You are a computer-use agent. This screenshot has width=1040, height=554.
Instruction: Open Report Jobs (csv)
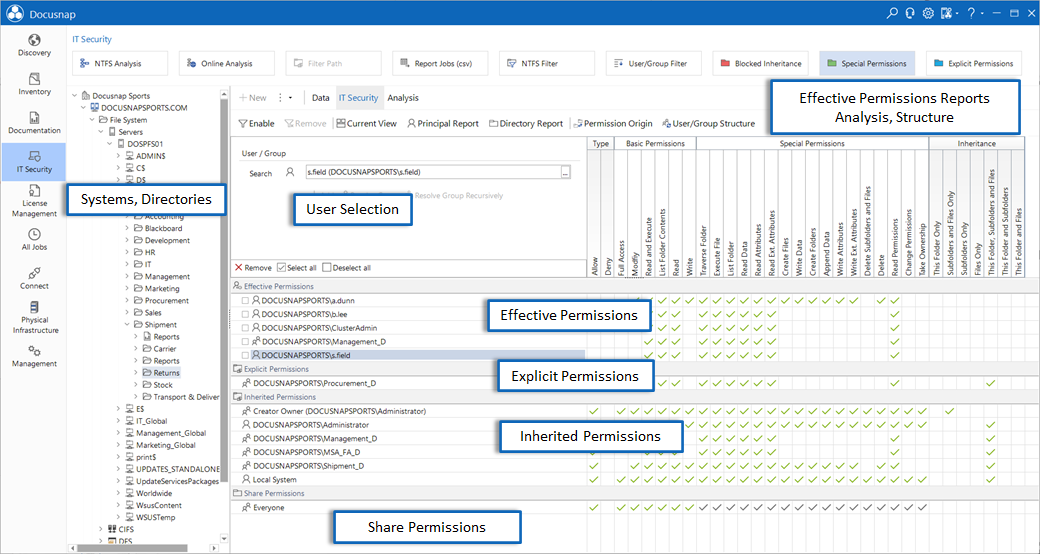pos(440,64)
